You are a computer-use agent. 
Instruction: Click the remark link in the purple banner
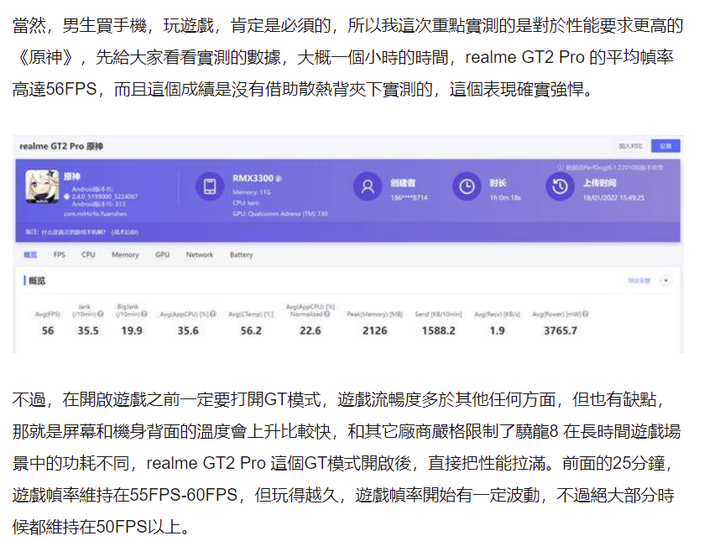[82, 232]
